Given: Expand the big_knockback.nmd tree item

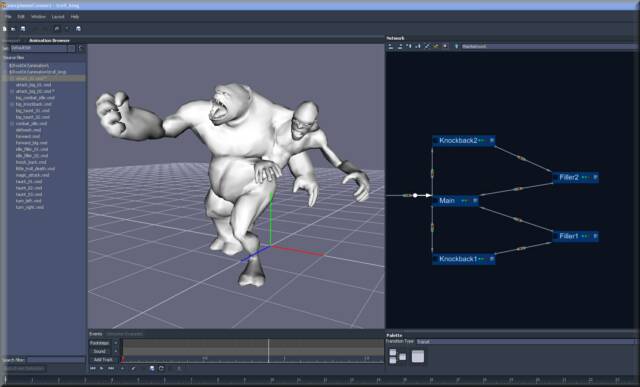Looking at the screenshot, I should (x=12, y=105).
